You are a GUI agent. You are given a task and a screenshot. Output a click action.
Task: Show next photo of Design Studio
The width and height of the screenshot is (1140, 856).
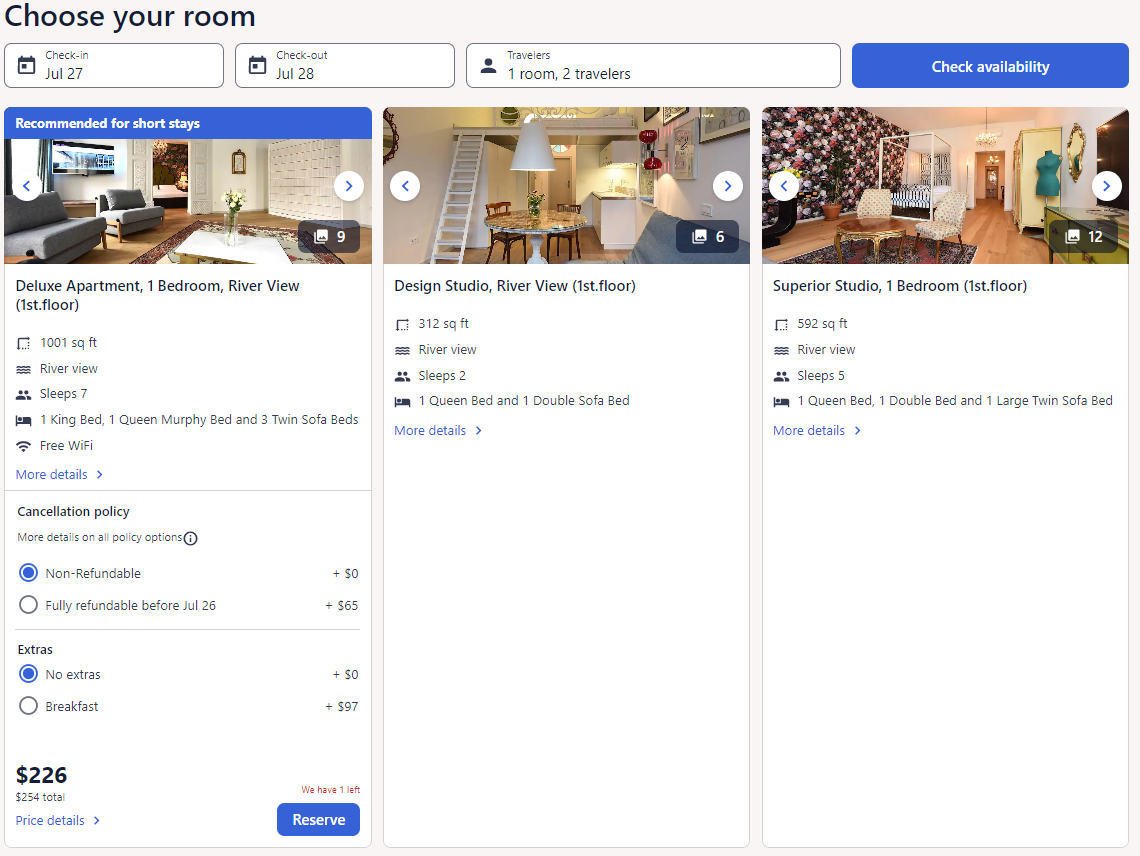728,186
